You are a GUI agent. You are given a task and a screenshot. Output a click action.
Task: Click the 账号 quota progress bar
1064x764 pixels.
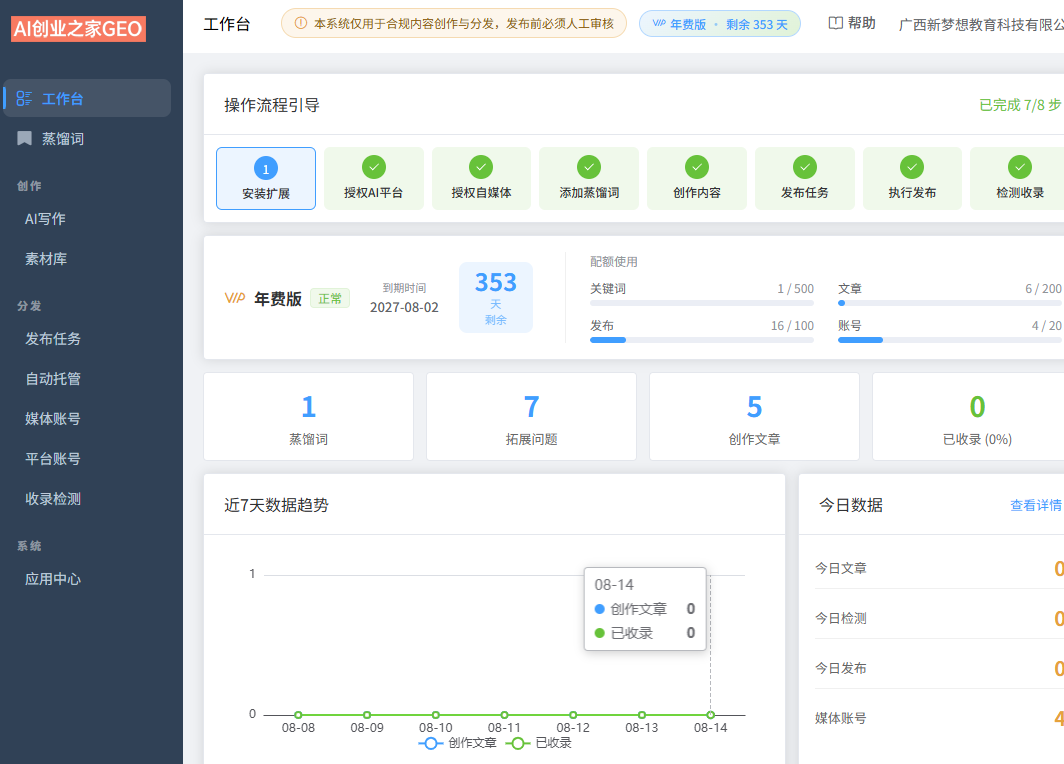pyautogui.click(x=950, y=340)
